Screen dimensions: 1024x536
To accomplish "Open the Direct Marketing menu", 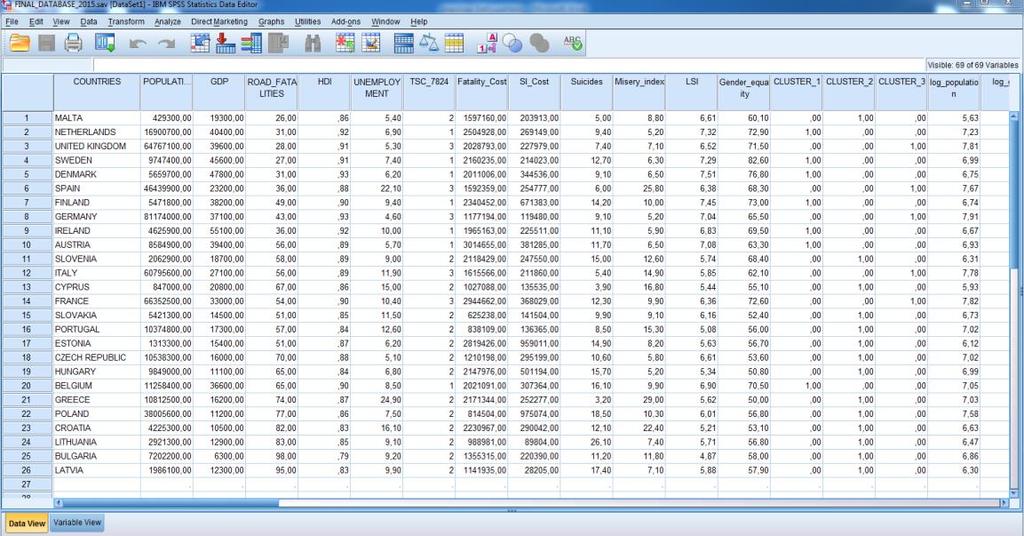I will (219, 22).
